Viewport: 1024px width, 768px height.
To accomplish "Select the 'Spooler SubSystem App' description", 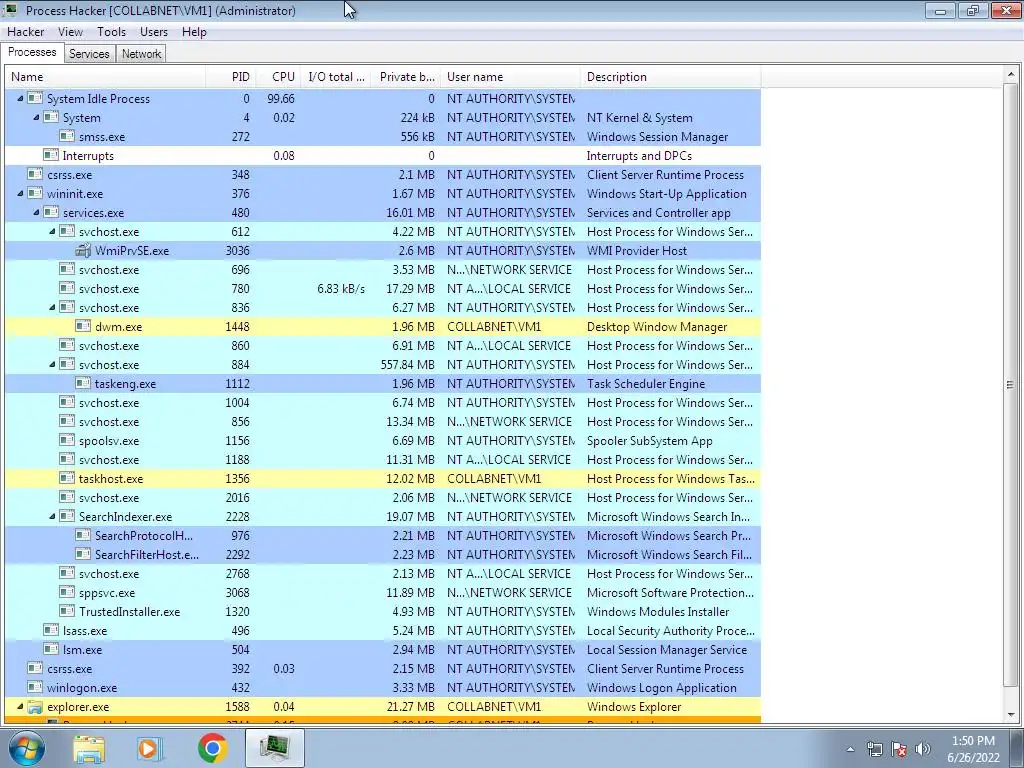I will pos(650,441).
